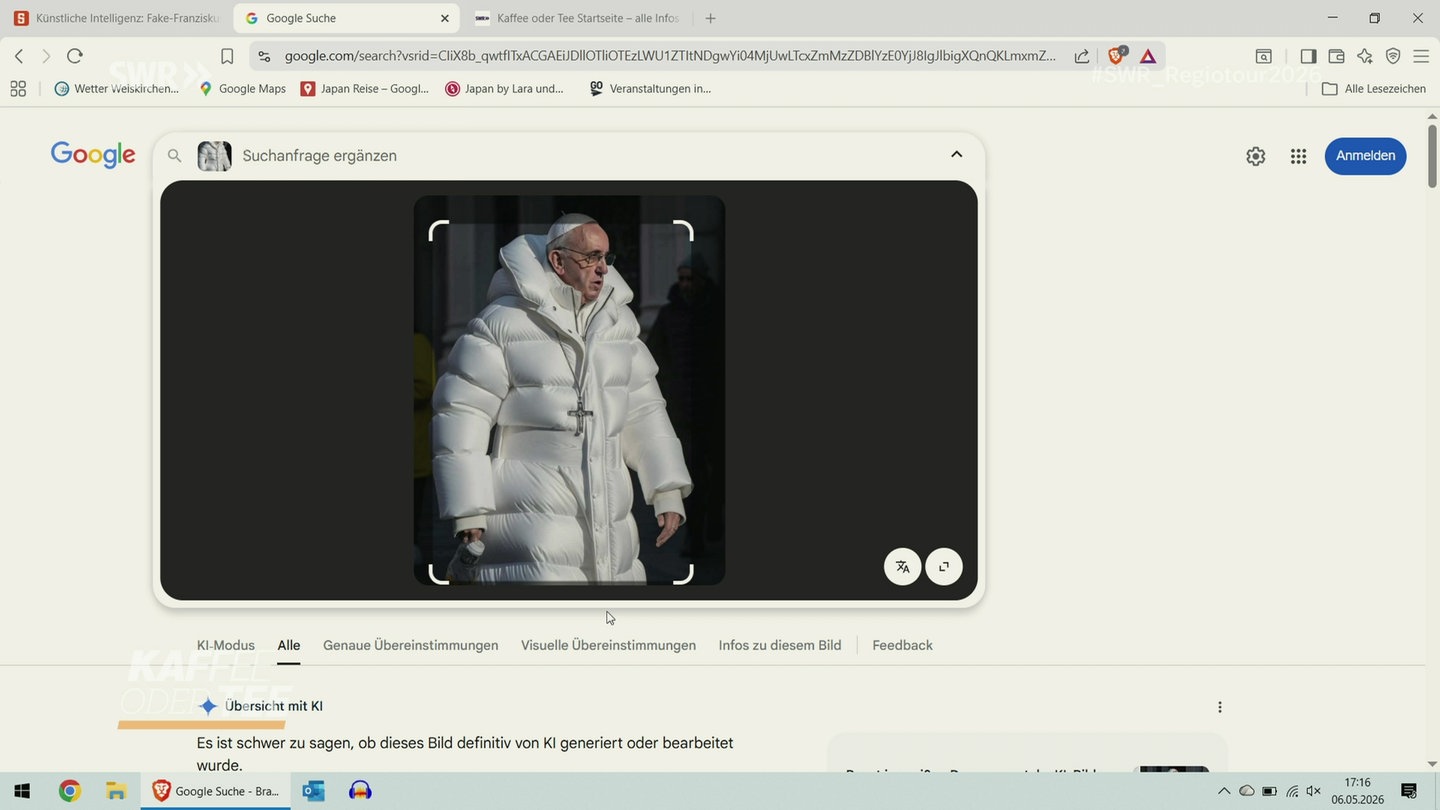
Task: Open the Brave hamburger main menu
Action: 1421,56
